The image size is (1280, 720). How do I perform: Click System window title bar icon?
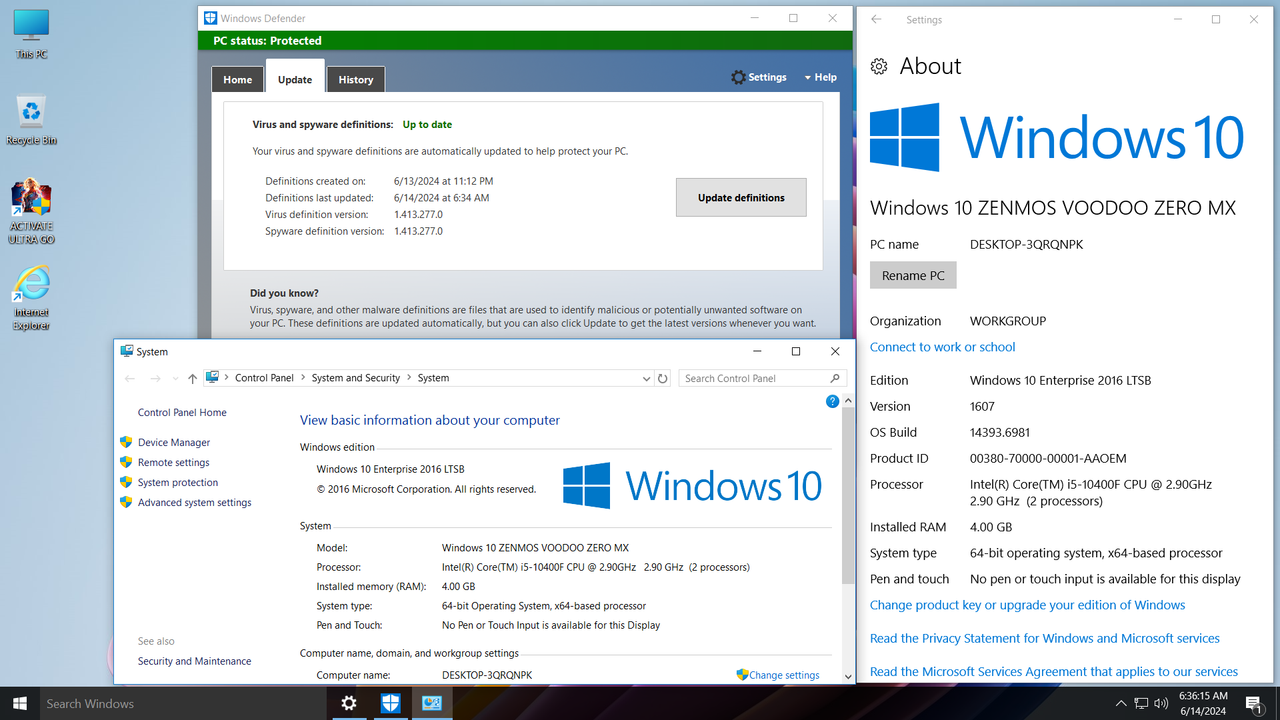(127, 351)
